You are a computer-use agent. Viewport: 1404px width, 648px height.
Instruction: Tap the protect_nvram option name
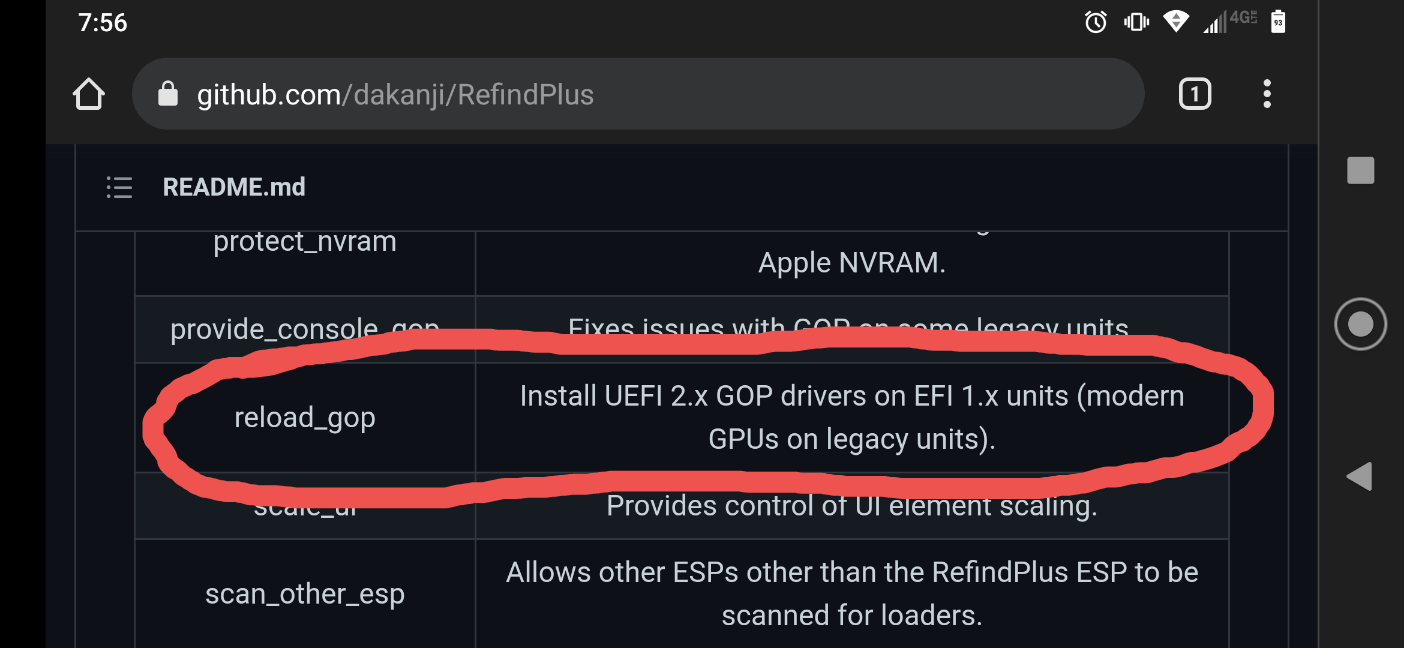point(305,242)
